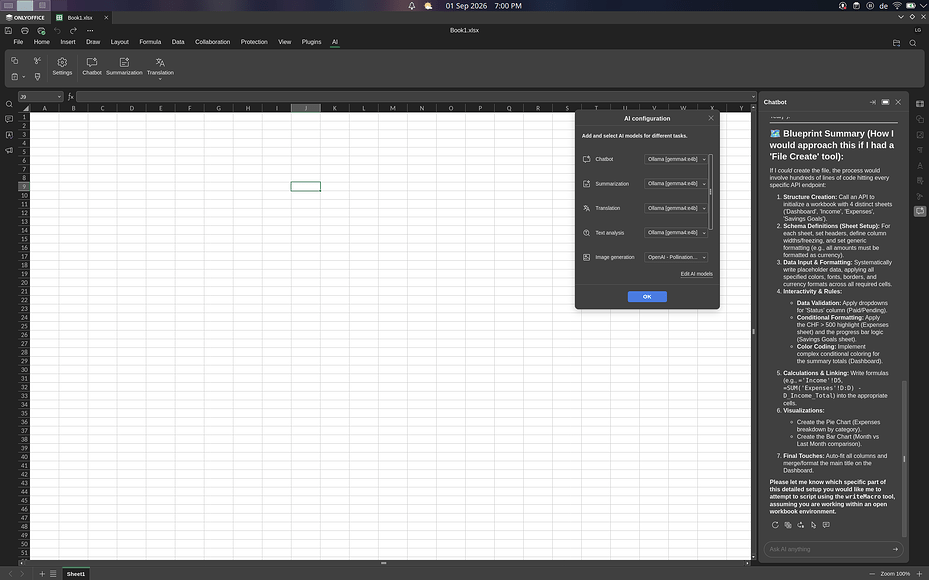Screen dimensions: 929x580
Task: Open the Find search icon in left sidebar
Action: click(9, 104)
